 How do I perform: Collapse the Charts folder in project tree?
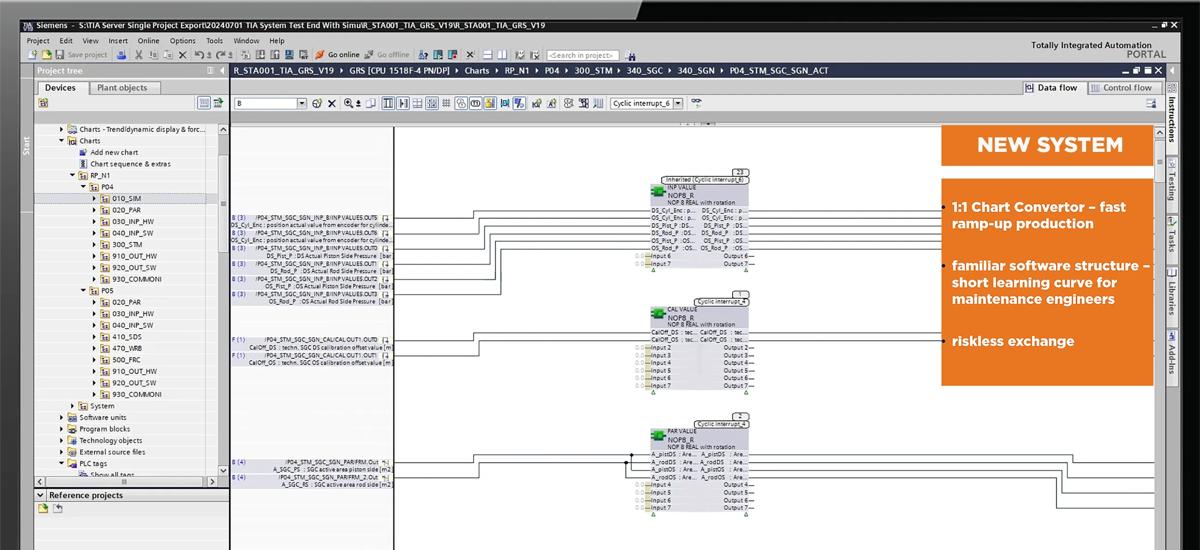pyautogui.click(x=61, y=141)
